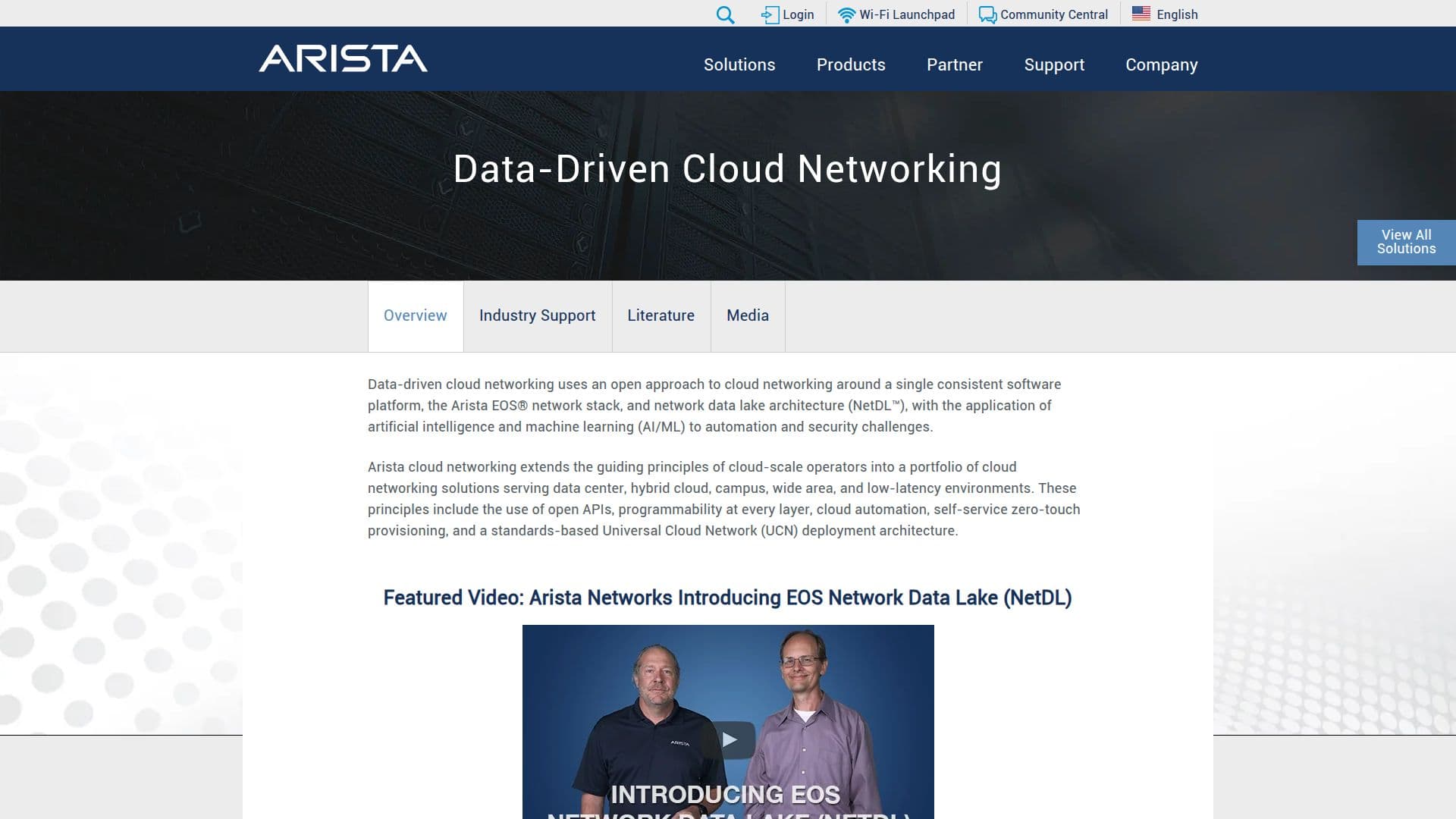Go to Community Central
Screen dimensions: 1456x819
tap(1053, 14)
